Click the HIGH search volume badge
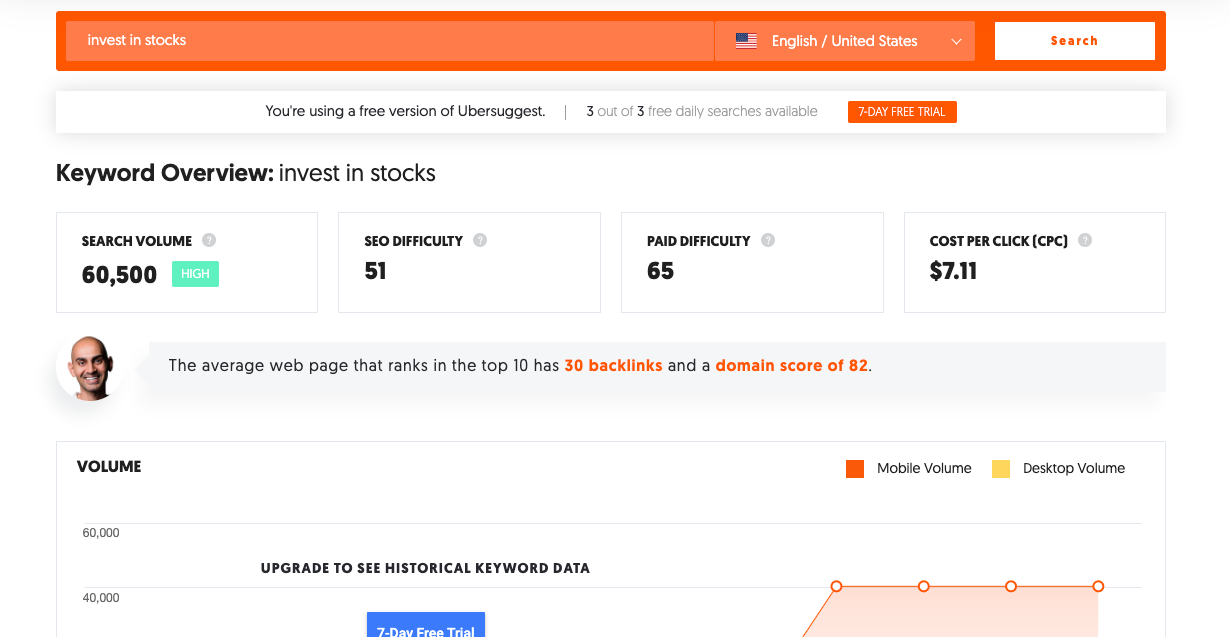Viewport: 1230px width, 637px height. click(x=195, y=274)
